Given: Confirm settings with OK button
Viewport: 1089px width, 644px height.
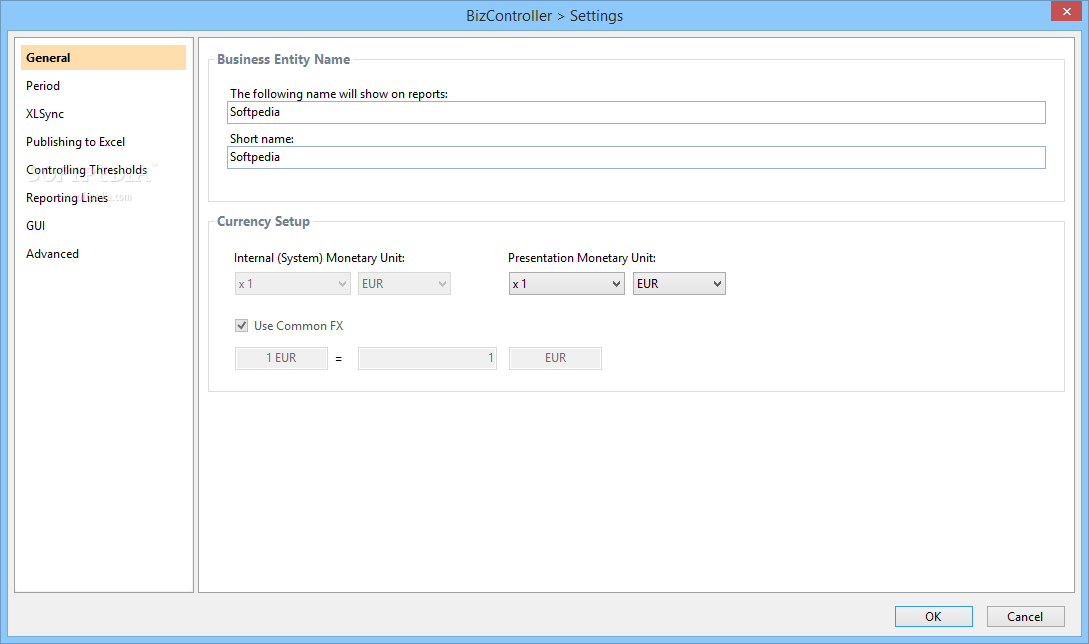Looking at the screenshot, I should pos(933,617).
